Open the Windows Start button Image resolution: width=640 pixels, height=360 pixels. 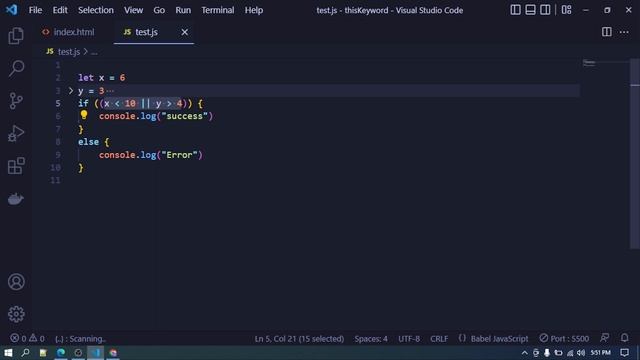coord(8,353)
